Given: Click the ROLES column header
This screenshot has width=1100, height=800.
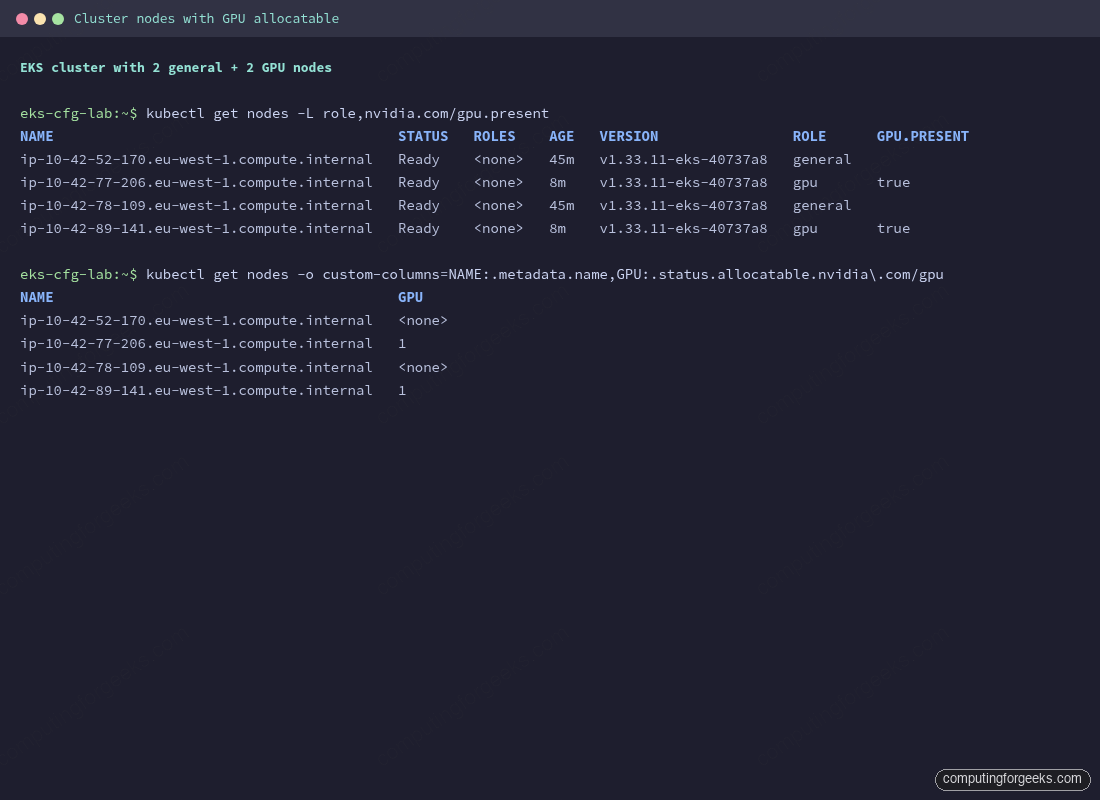Looking at the screenshot, I should pos(495,136).
